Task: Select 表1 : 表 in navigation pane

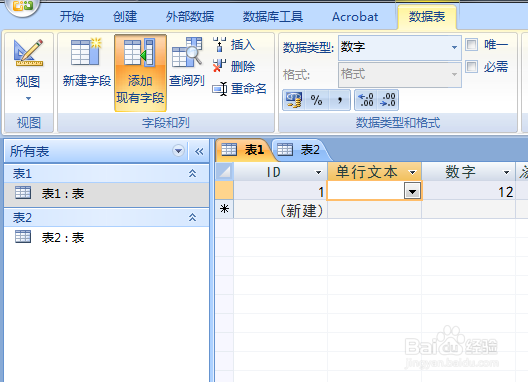Action: point(106,194)
